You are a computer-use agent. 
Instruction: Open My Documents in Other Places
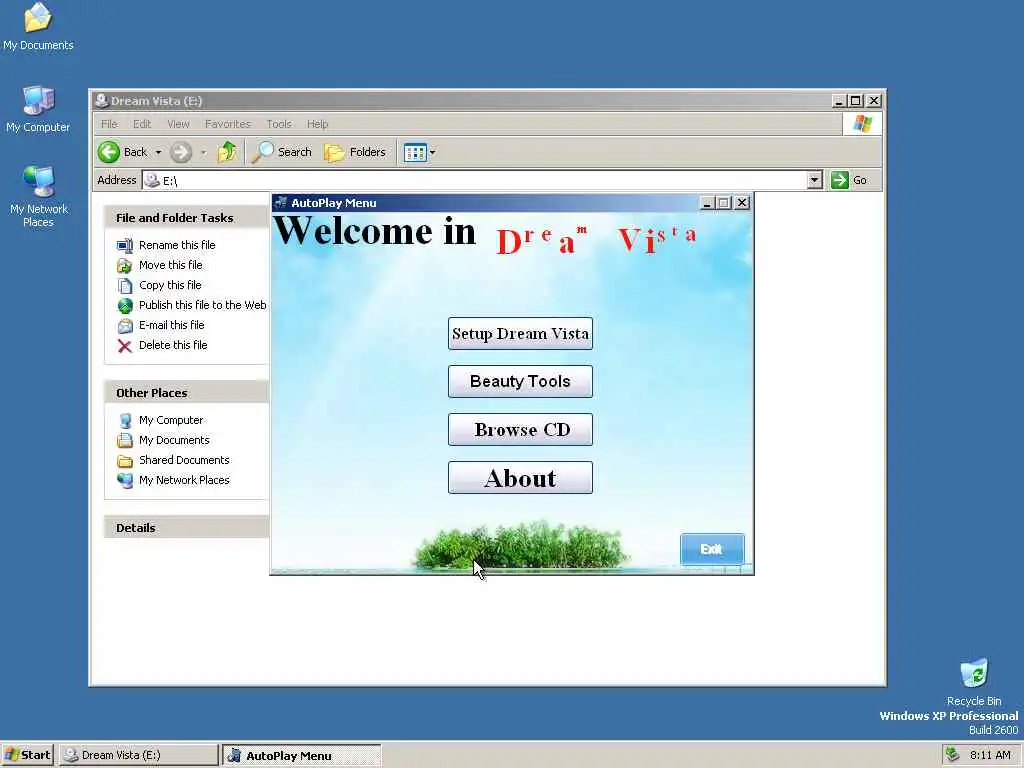[174, 440]
